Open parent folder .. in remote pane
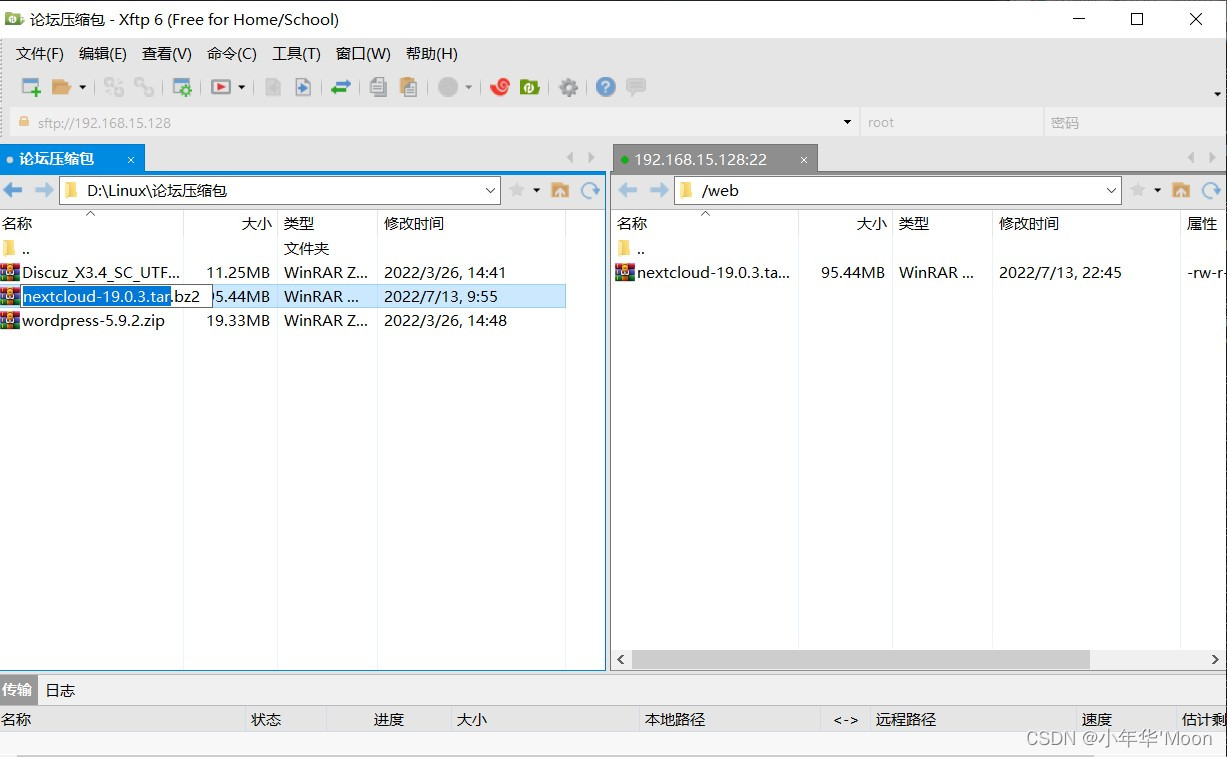This screenshot has width=1227, height=757. point(631,248)
